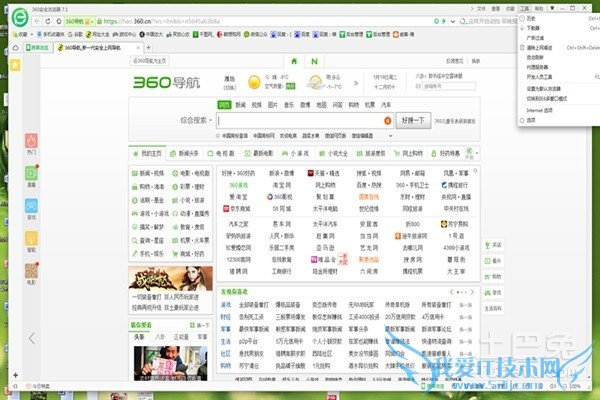Select Internet 选项 in the tools menu

coord(539,110)
